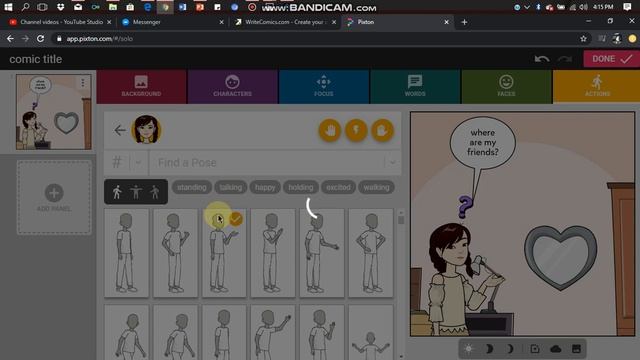Open Dropbox from the taskbar
This screenshot has width=640, height=360.
point(60,7)
